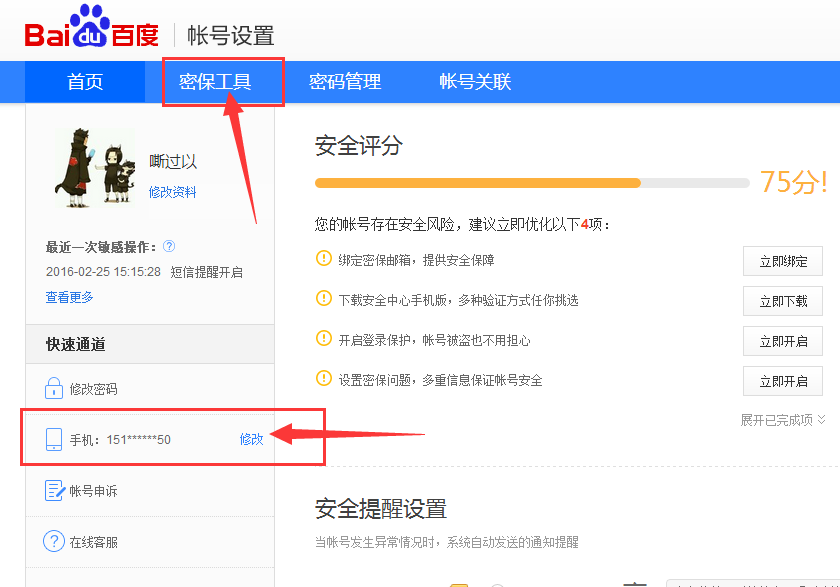Select the lock icon beside 修改密码
This screenshot has height=587, width=840.
(x=54, y=389)
